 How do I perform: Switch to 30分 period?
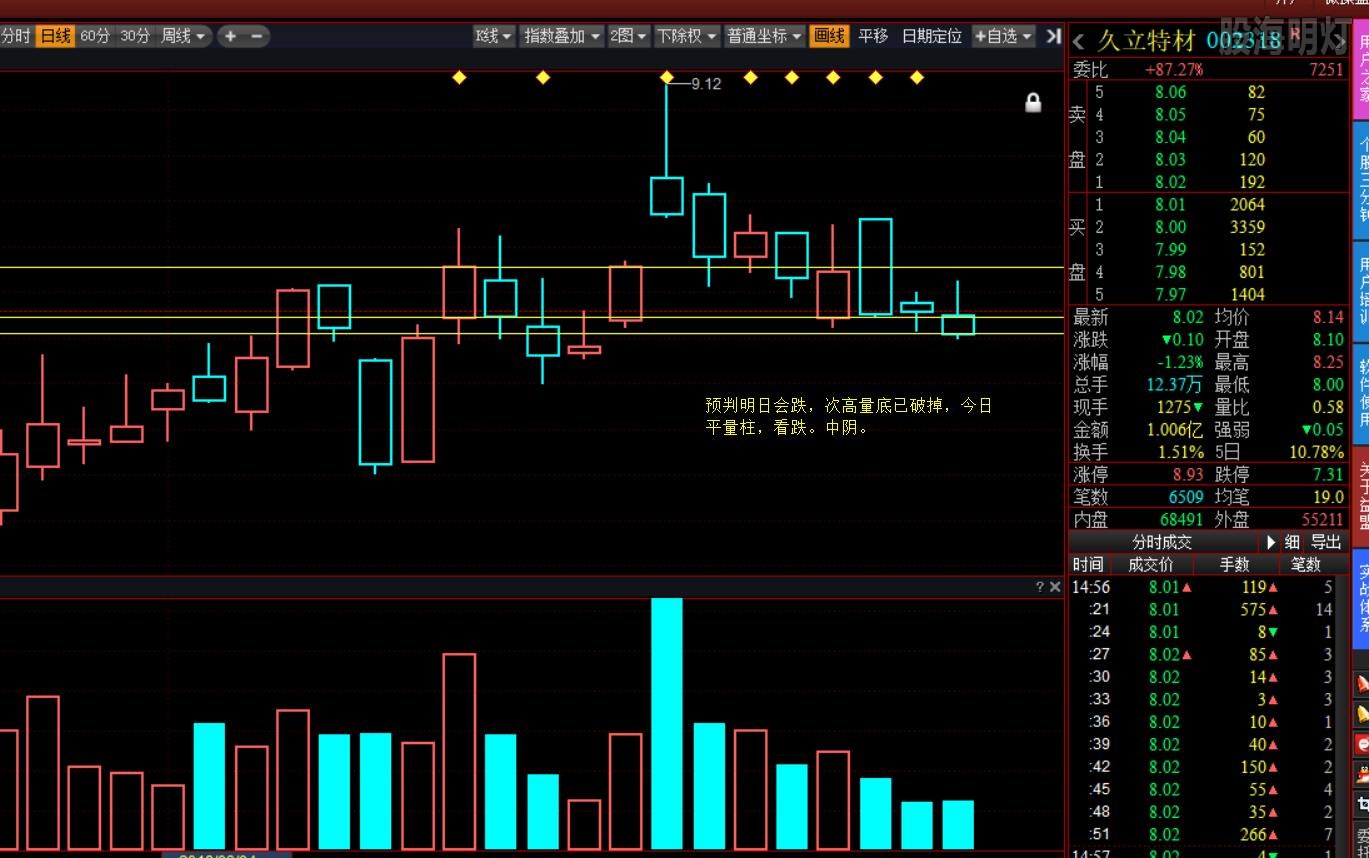coord(135,36)
